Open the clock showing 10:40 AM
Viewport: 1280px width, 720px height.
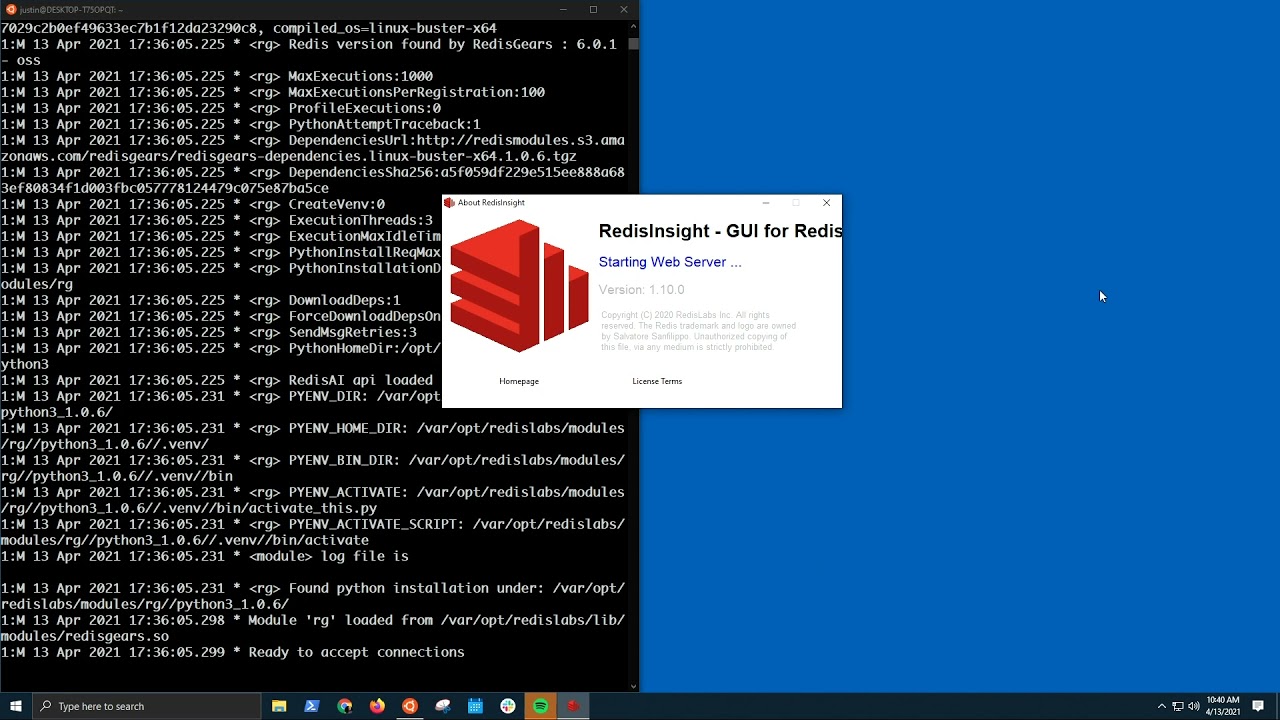tap(1223, 700)
